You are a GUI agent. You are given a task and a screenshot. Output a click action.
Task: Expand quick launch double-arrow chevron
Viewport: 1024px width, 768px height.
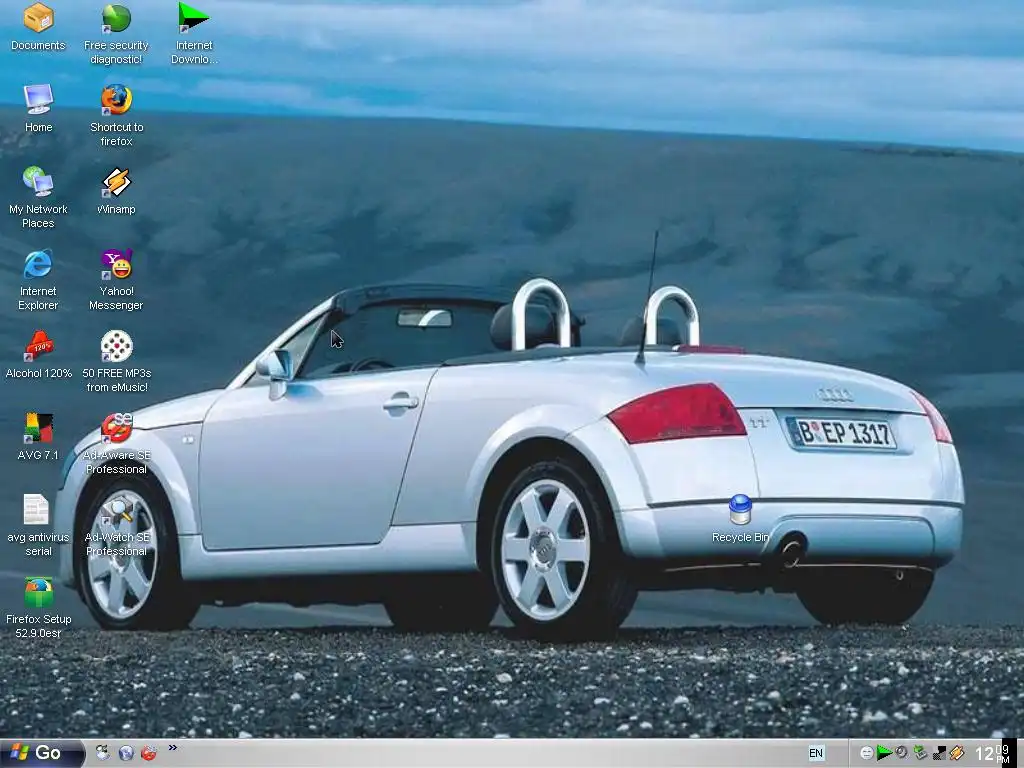point(172,747)
